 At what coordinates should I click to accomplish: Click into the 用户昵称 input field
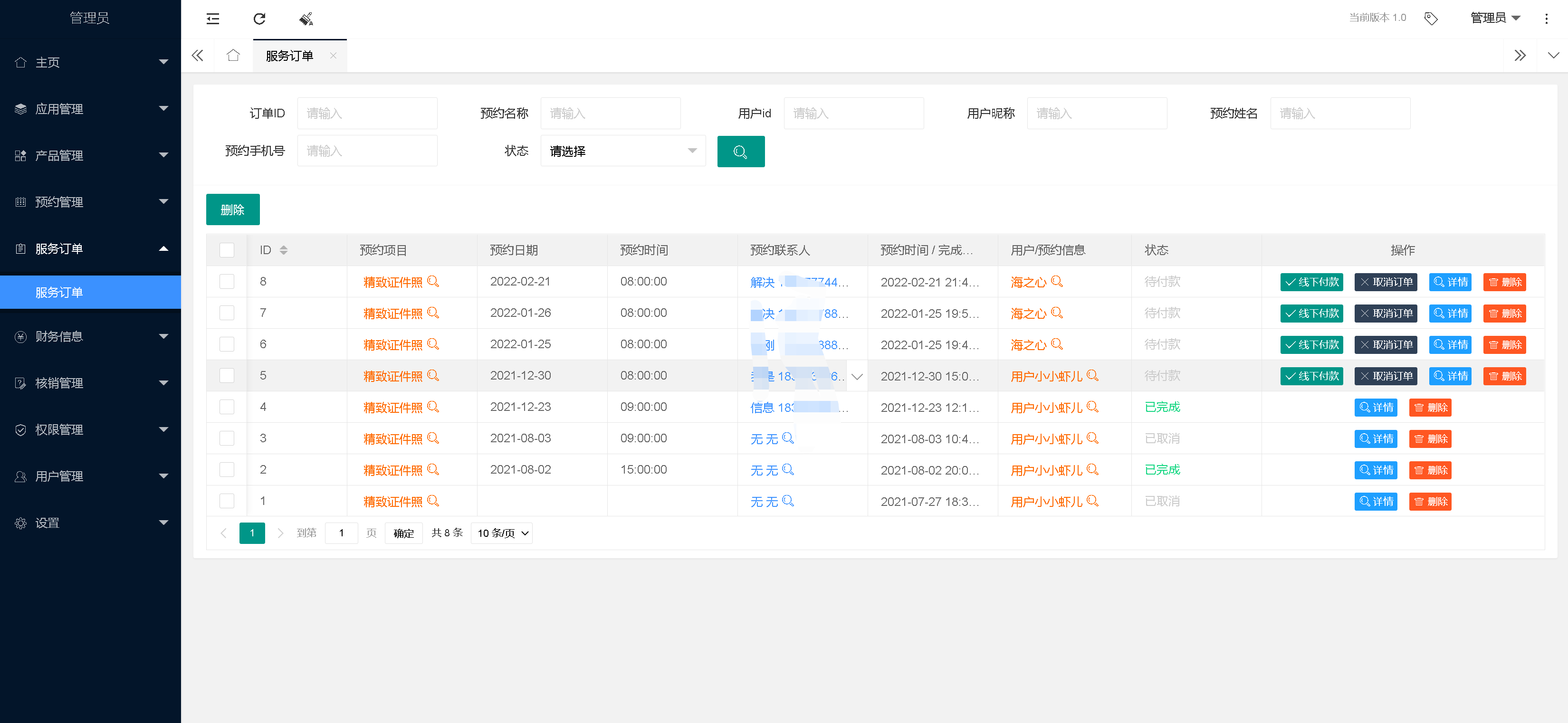coord(1097,113)
